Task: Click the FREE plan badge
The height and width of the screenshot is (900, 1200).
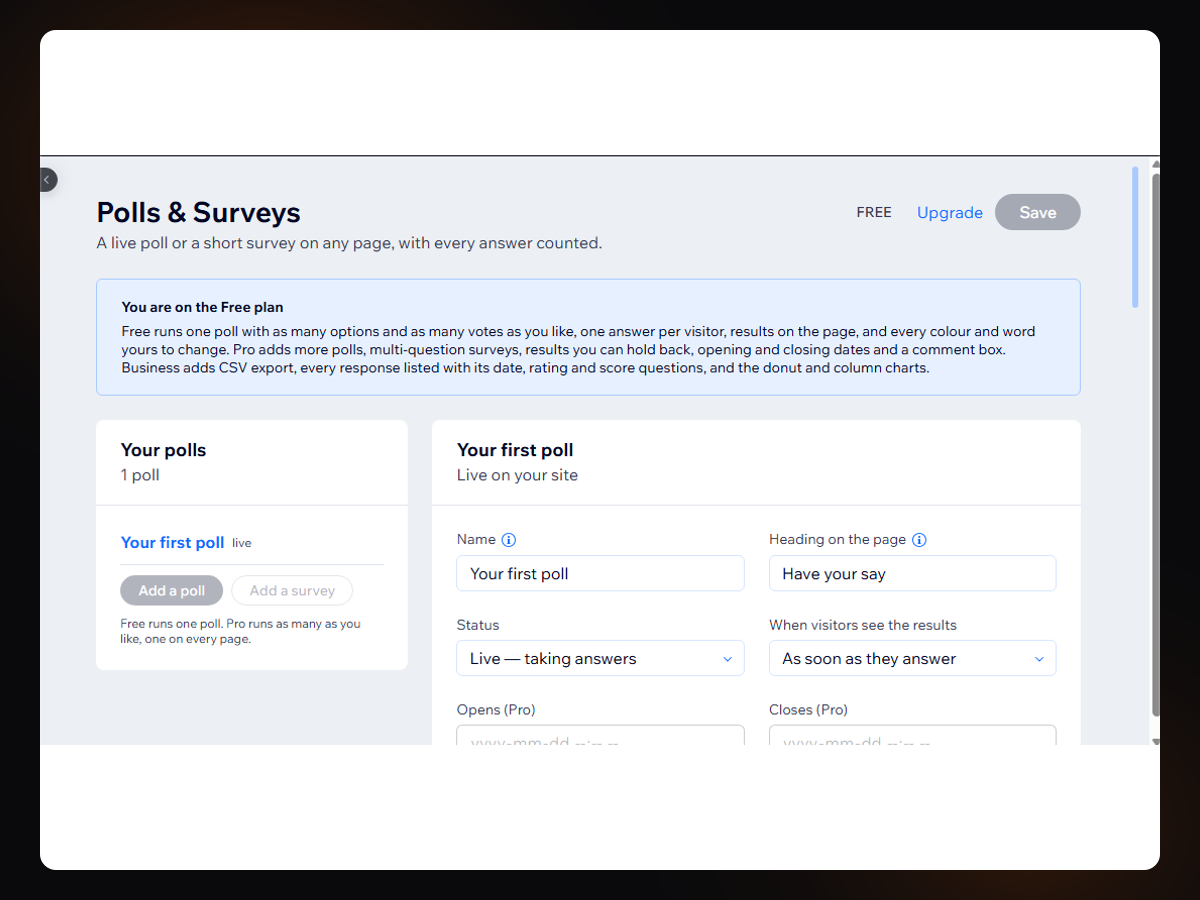Action: click(874, 213)
